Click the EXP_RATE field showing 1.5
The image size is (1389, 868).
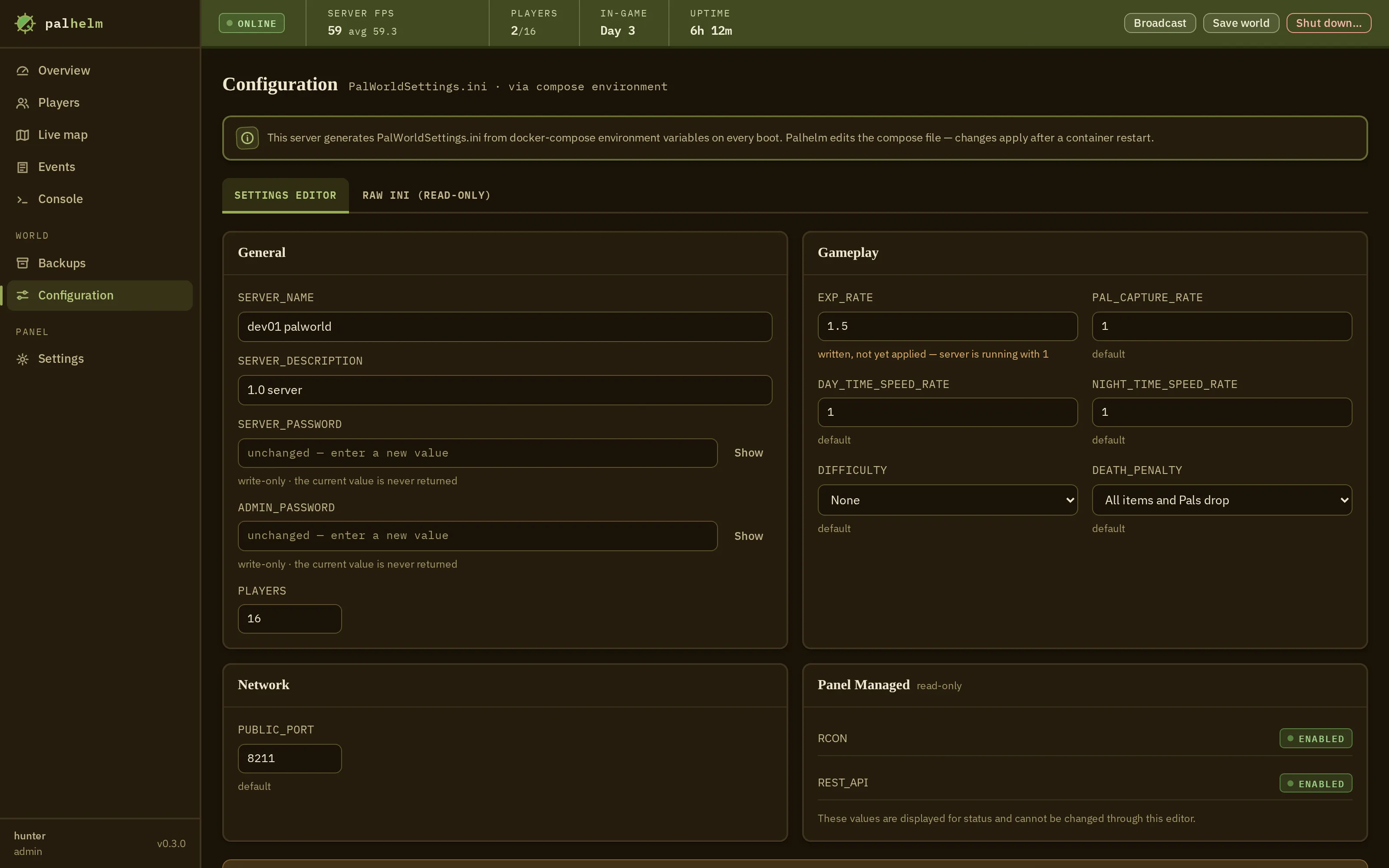coord(947,326)
